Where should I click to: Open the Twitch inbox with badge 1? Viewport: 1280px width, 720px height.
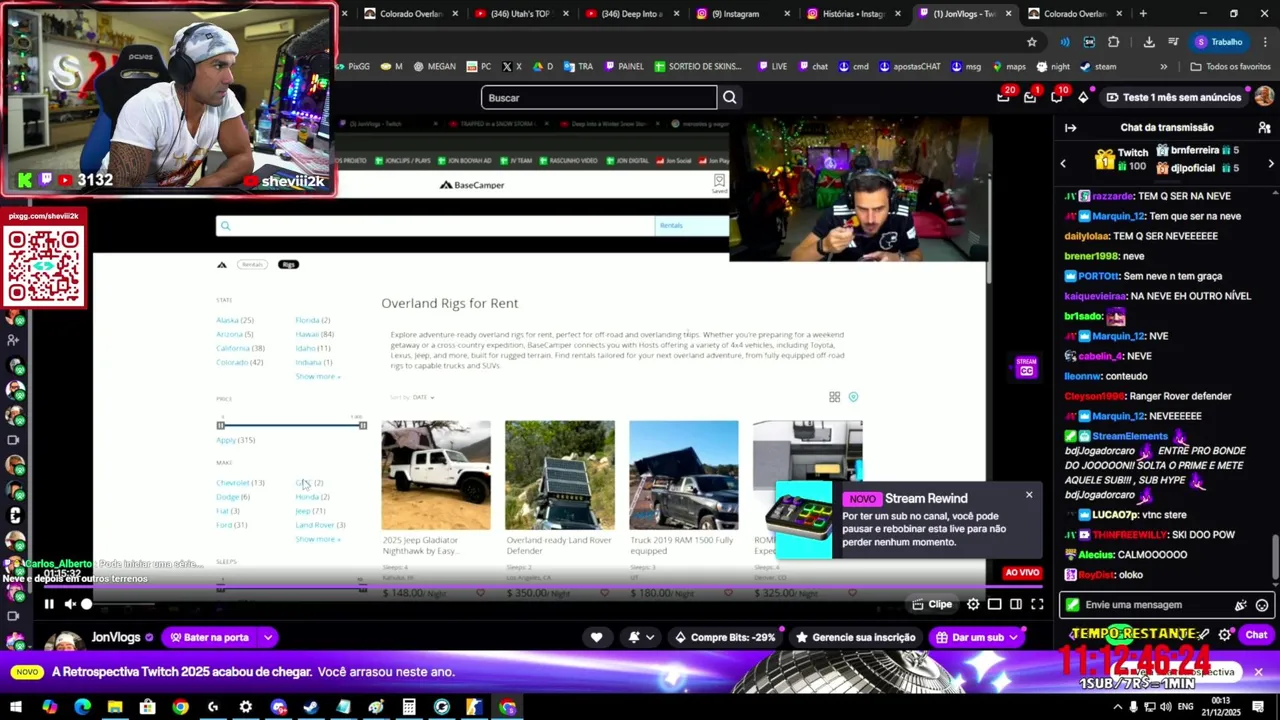pyautogui.click(x=1030, y=97)
